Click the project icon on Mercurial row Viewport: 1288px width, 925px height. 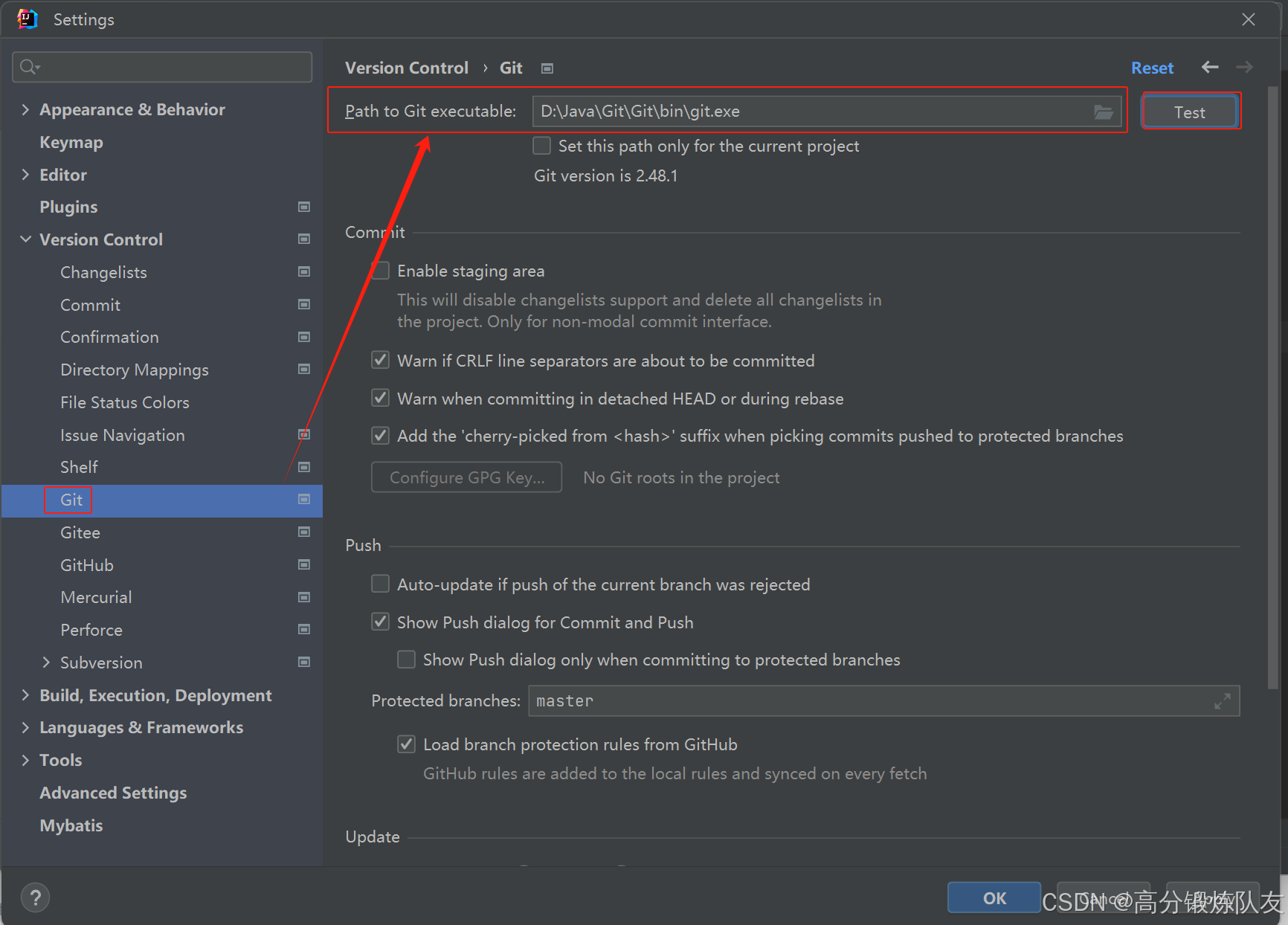coord(304,597)
